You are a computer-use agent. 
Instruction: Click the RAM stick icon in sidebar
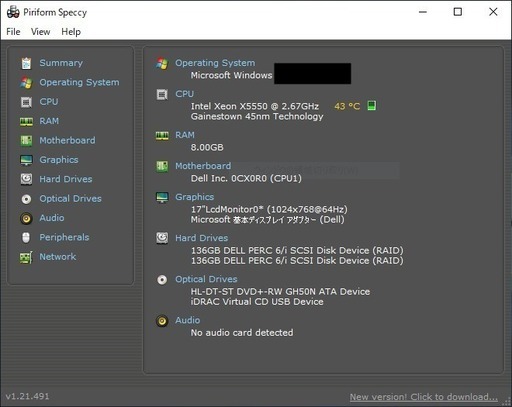(x=26, y=121)
